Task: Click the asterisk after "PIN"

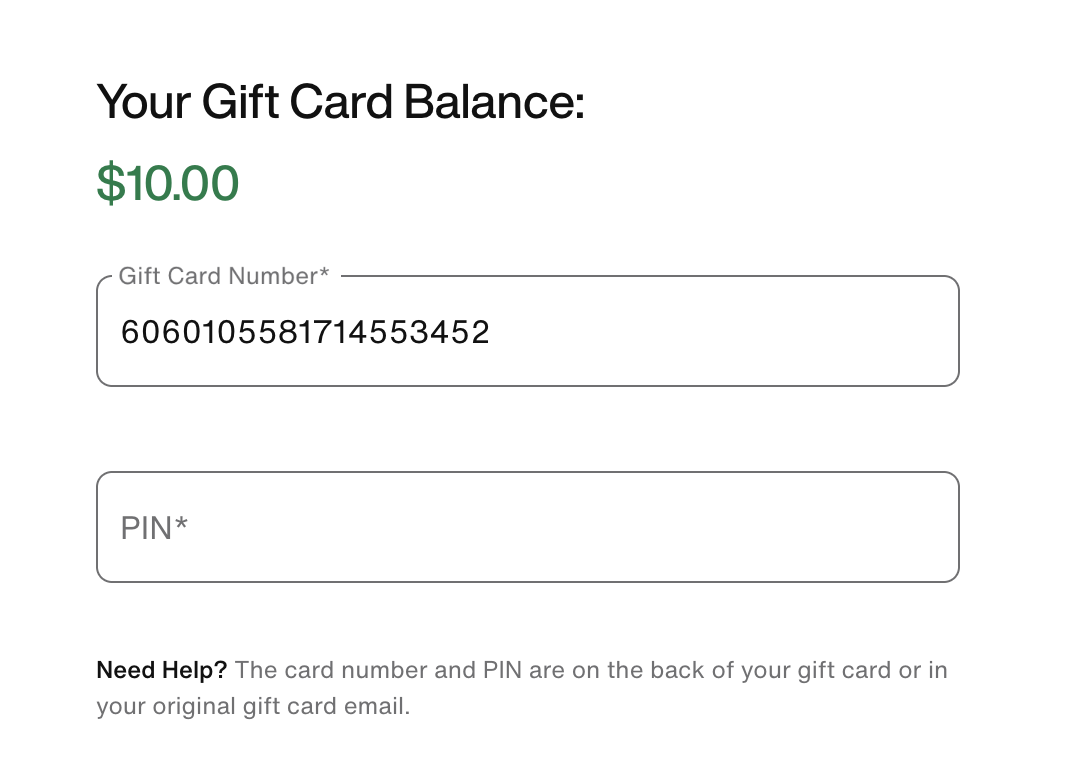Action: pyautogui.click(x=182, y=524)
